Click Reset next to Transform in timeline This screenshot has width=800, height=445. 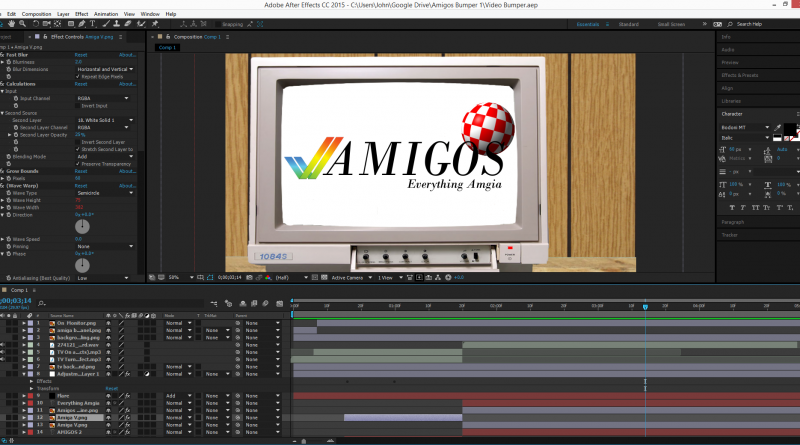coord(112,388)
